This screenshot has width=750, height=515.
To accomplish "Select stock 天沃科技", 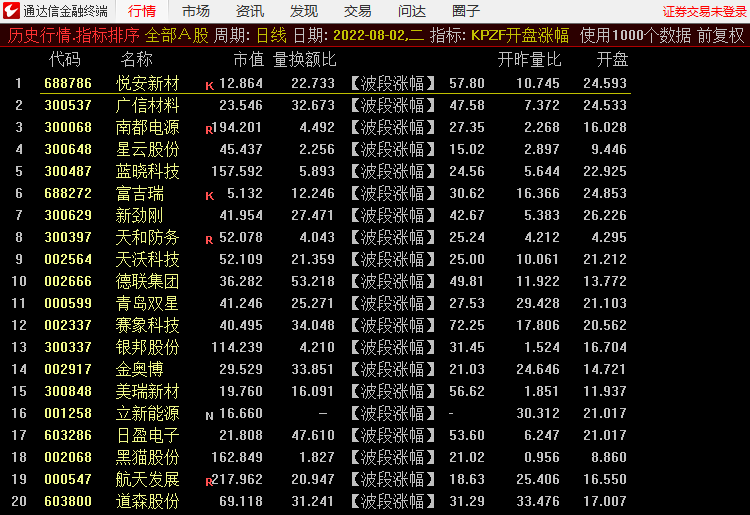I will coord(147,259).
